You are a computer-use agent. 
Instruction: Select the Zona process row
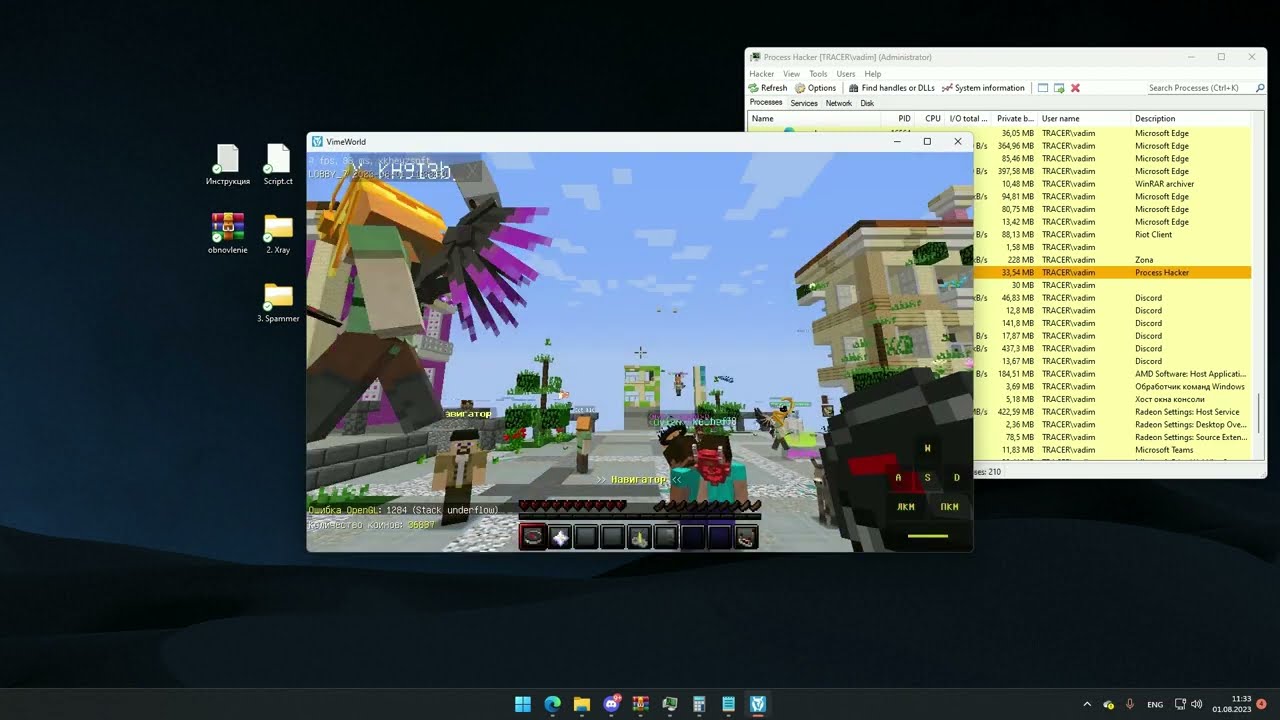(x=1112, y=260)
